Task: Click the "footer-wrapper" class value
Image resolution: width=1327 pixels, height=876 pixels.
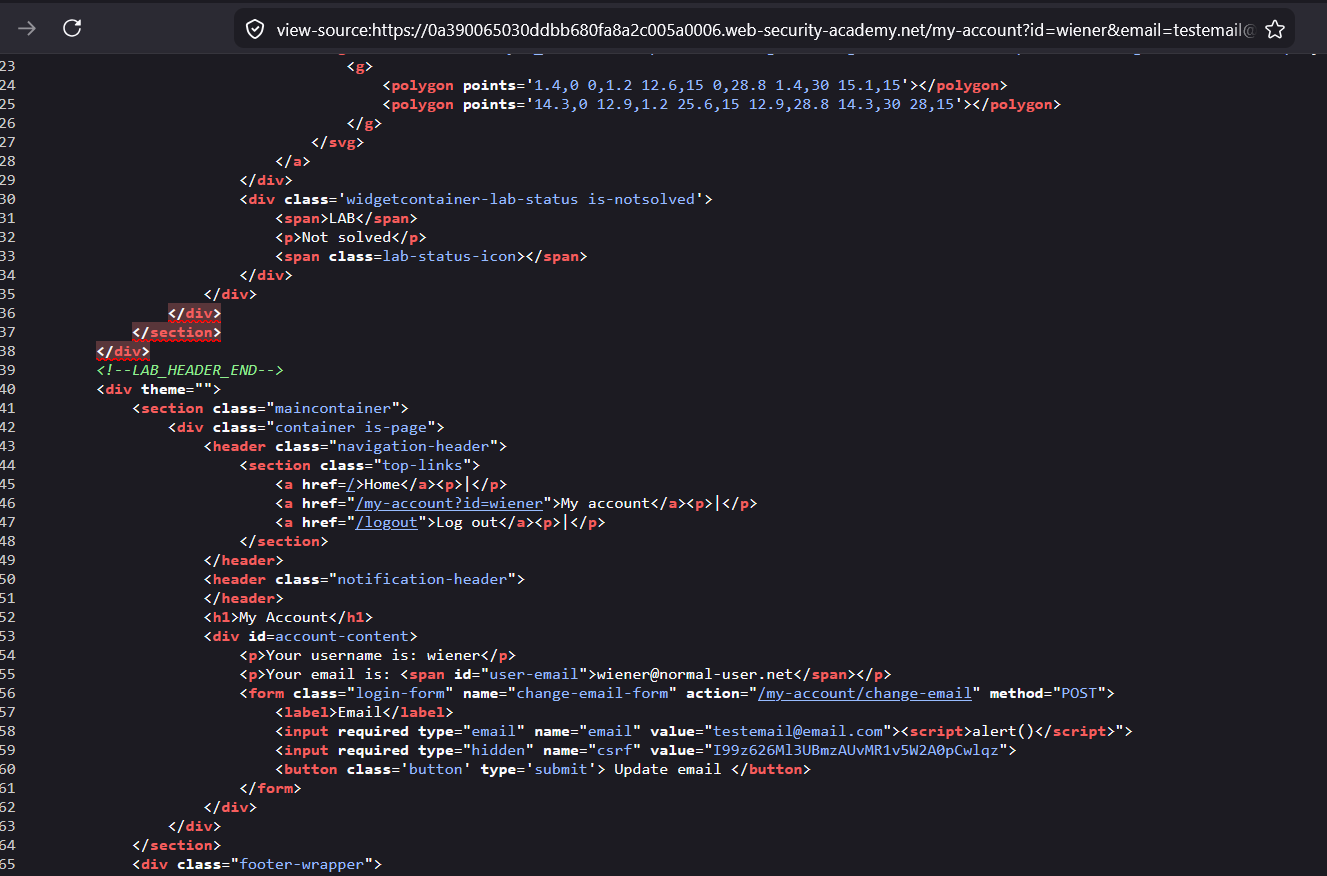Action: [x=301, y=865]
